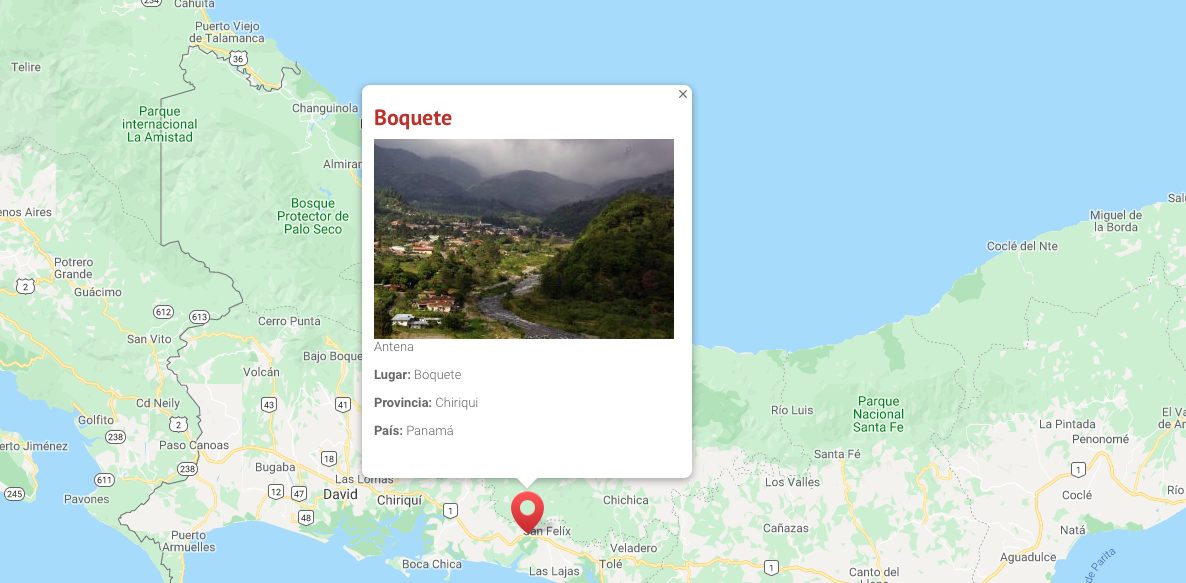Screen dimensions: 1186x583
Task: Click the Puerto Armuelles label
Action: click(188, 541)
